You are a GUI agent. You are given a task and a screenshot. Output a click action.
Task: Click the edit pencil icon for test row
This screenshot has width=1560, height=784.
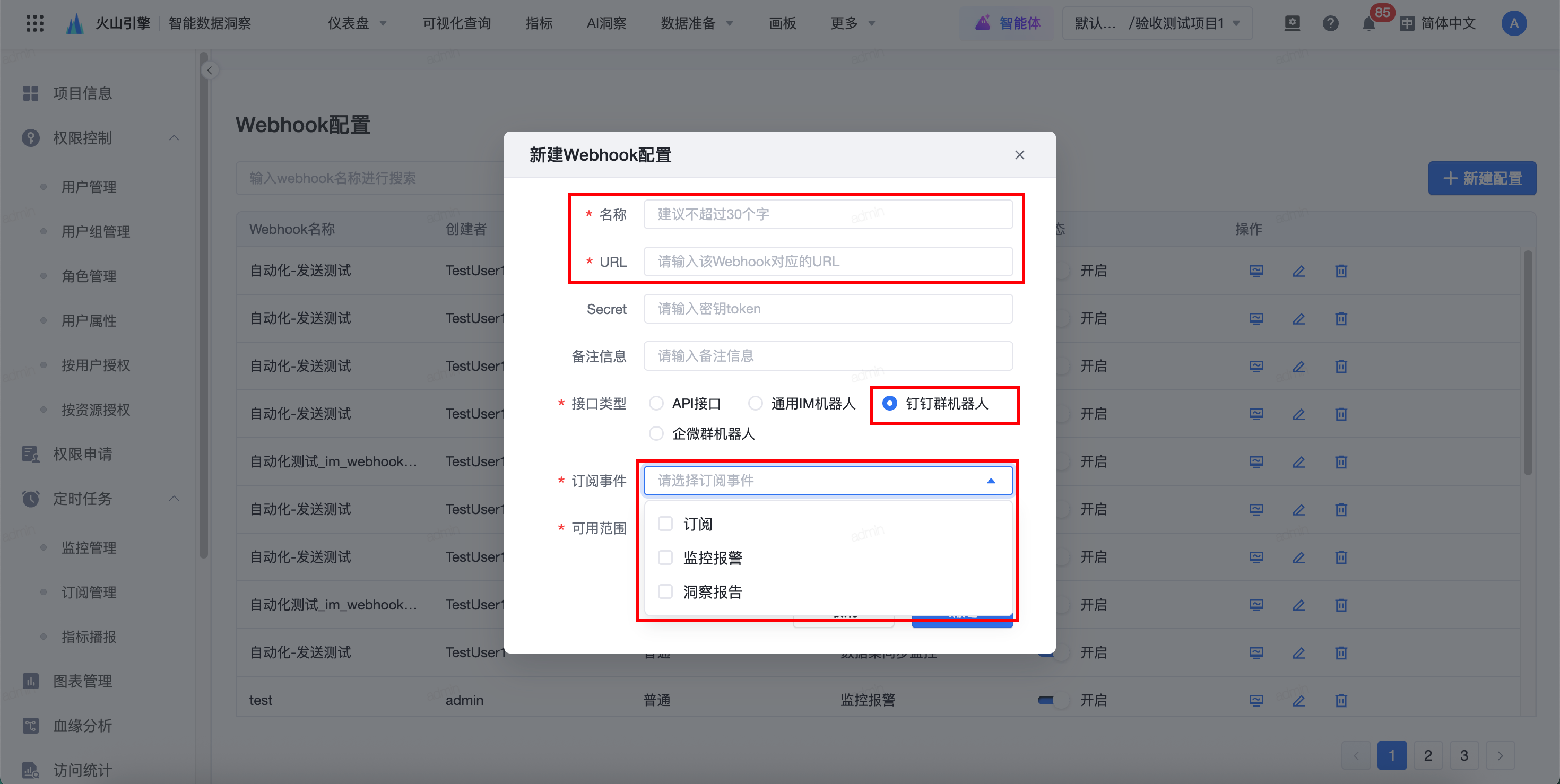click(1298, 700)
